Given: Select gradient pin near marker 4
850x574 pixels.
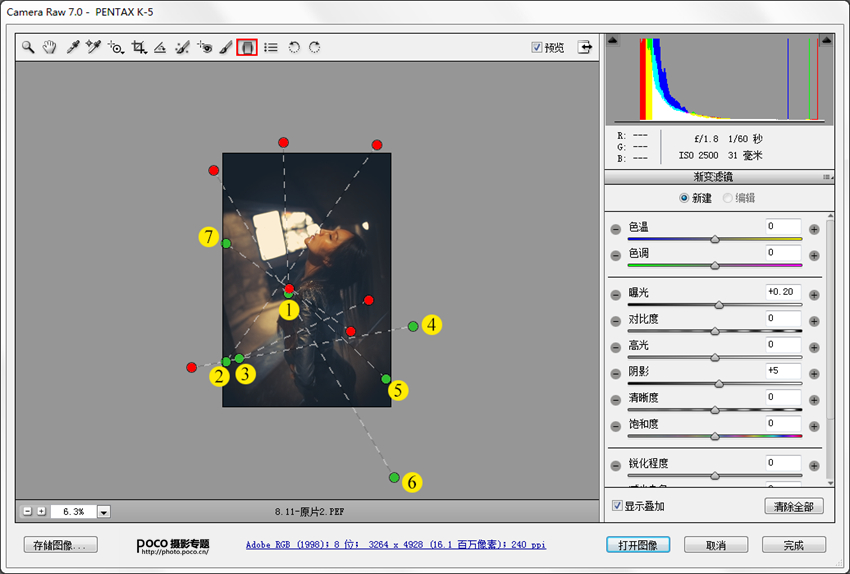Looking at the screenshot, I should 413,326.
